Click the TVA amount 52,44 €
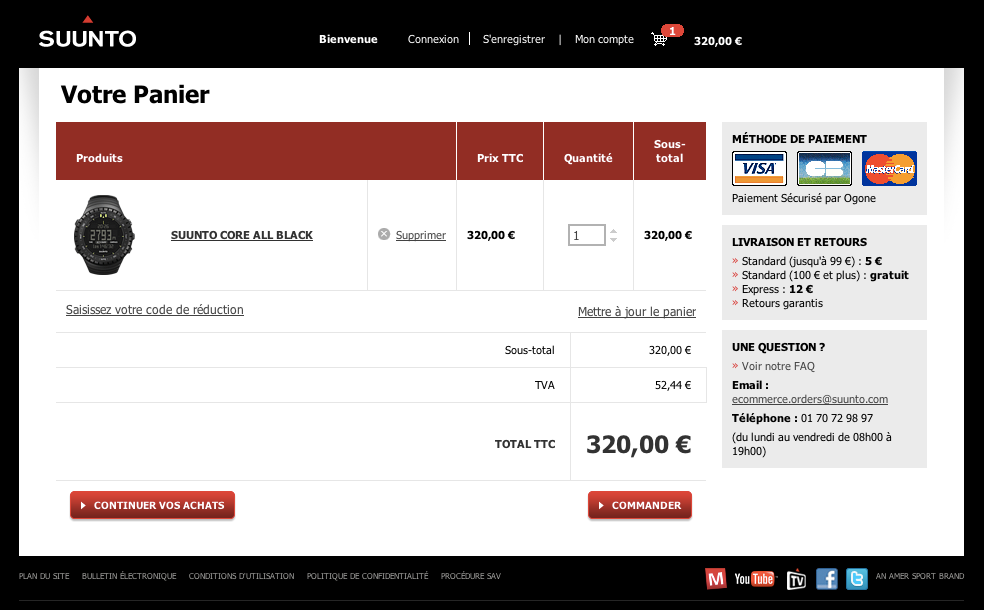This screenshot has width=984, height=610. point(673,385)
